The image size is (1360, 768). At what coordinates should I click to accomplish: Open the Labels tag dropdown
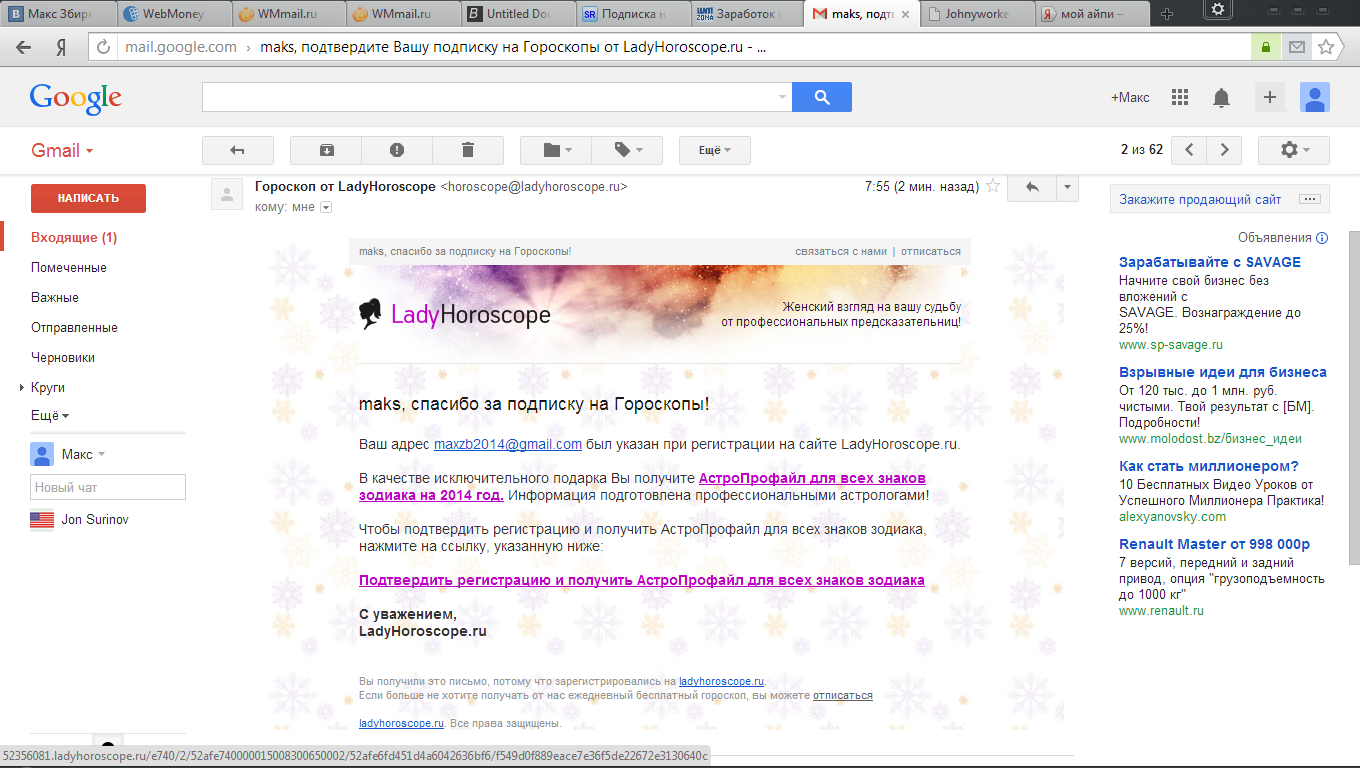(x=627, y=150)
